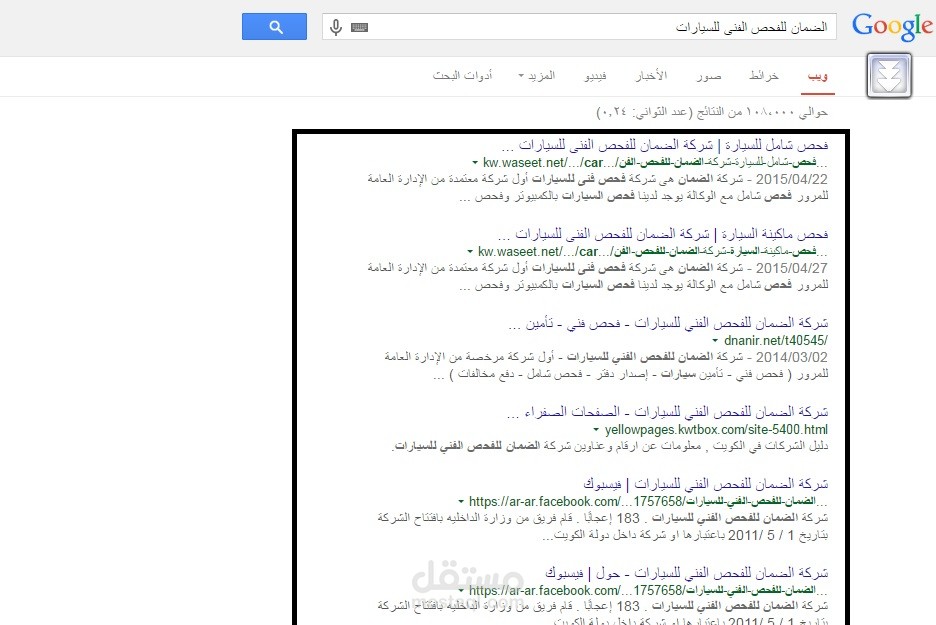
Task: Open the حول | فيسبوك result link
Action: [686, 572]
